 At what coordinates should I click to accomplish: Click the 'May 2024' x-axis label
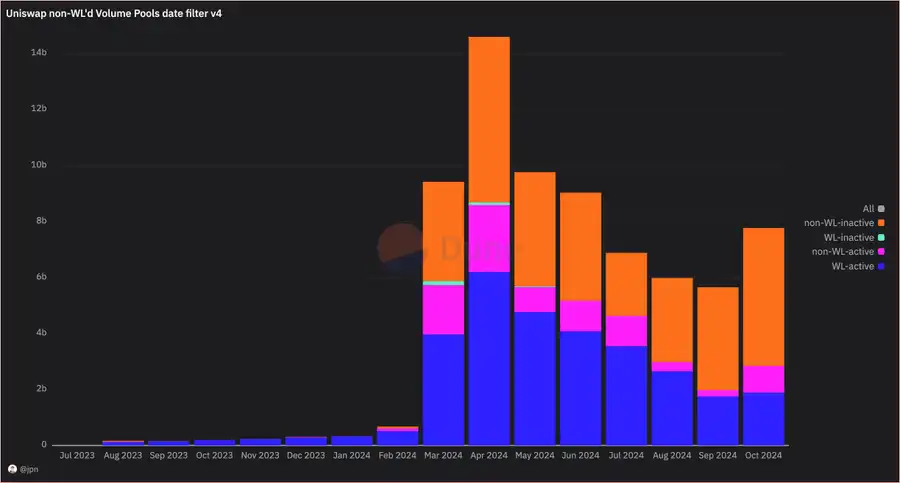pyautogui.click(x=534, y=455)
